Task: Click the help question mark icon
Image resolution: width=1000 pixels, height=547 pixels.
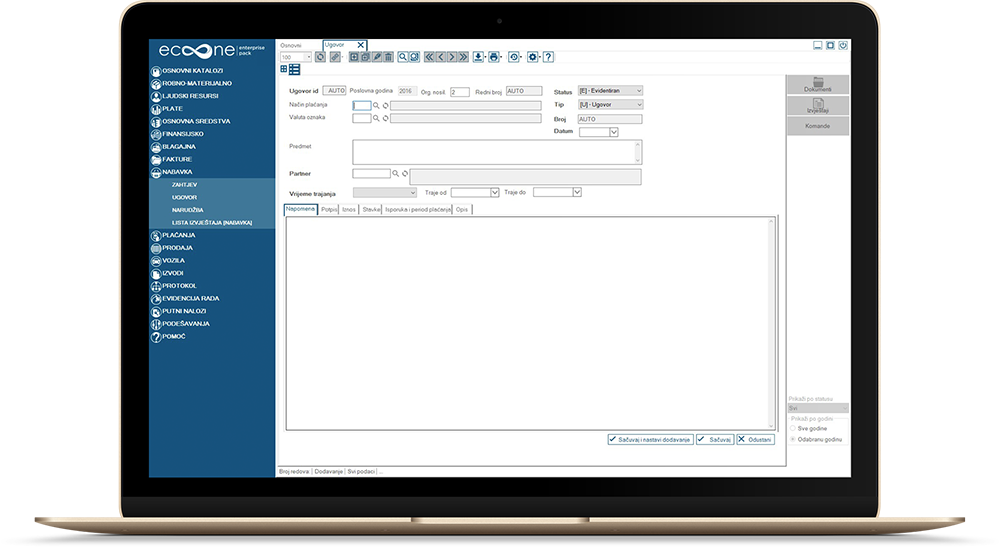Action: [x=548, y=57]
